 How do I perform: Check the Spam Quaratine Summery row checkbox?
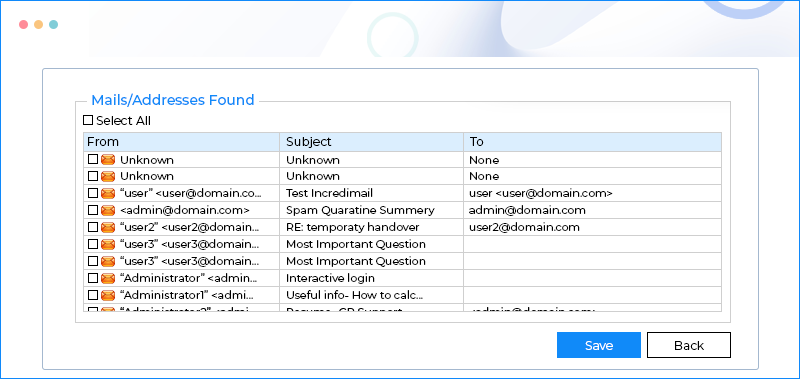pos(92,210)
